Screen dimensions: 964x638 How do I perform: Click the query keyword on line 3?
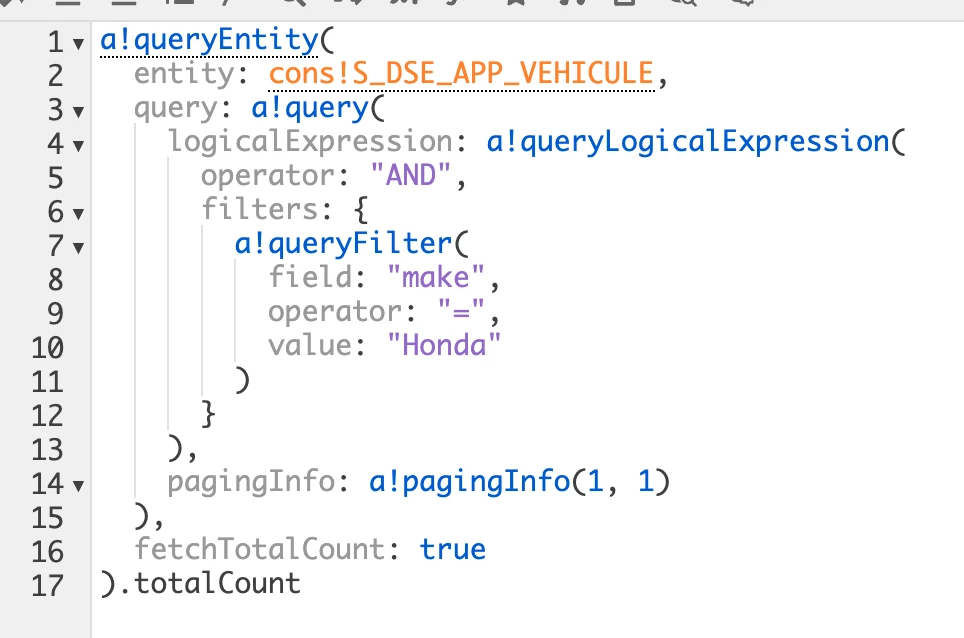(176, 109)
